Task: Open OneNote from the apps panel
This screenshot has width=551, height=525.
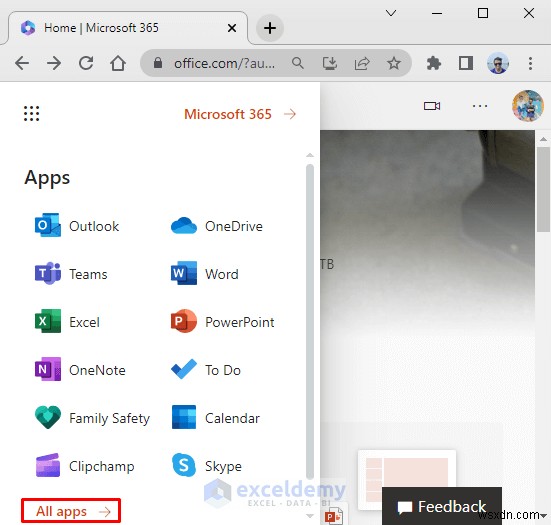Action: pyautogui.click(x=80, y=370)
